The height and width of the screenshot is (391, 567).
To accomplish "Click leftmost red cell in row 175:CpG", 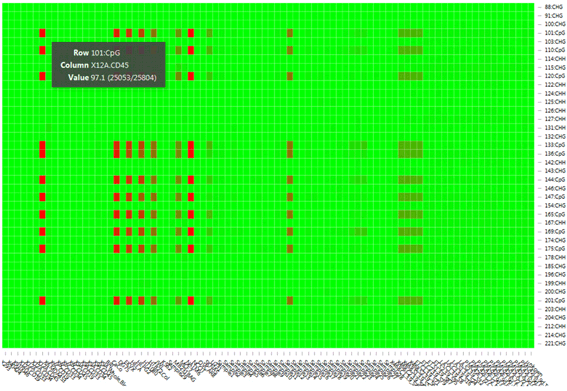I will pyautogui.click(x=42, y=249).
